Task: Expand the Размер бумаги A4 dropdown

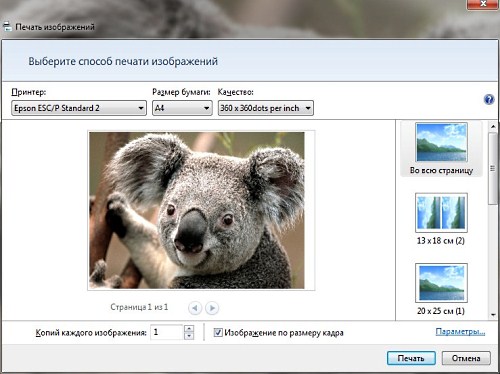Action: coord(182,108)
